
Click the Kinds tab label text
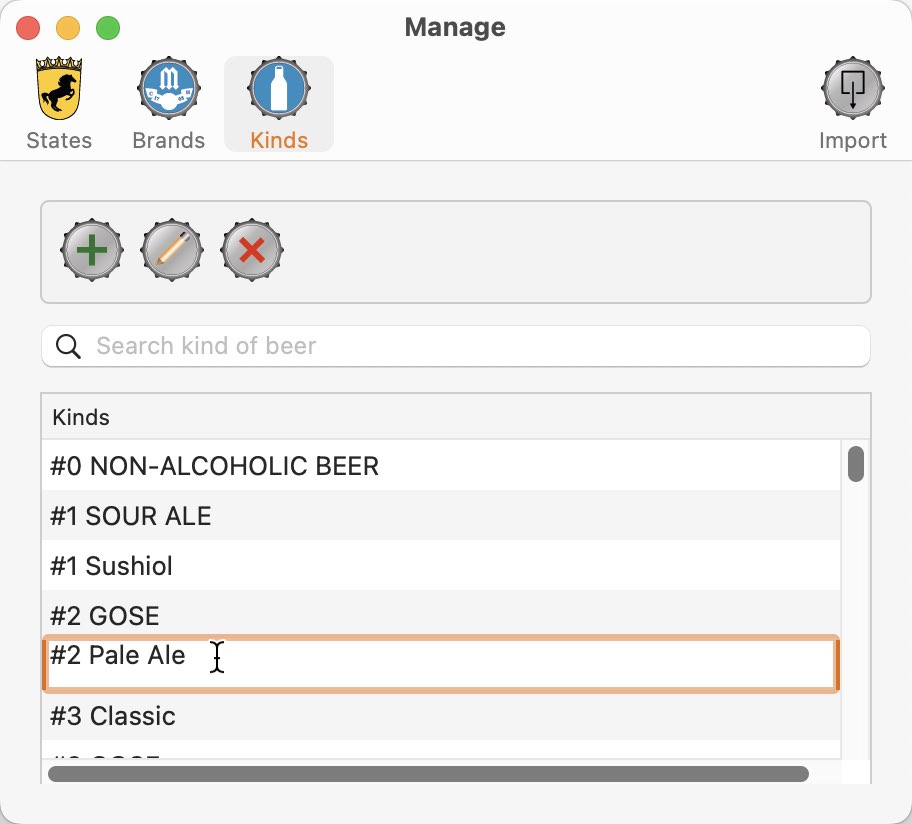click(279, 141)
